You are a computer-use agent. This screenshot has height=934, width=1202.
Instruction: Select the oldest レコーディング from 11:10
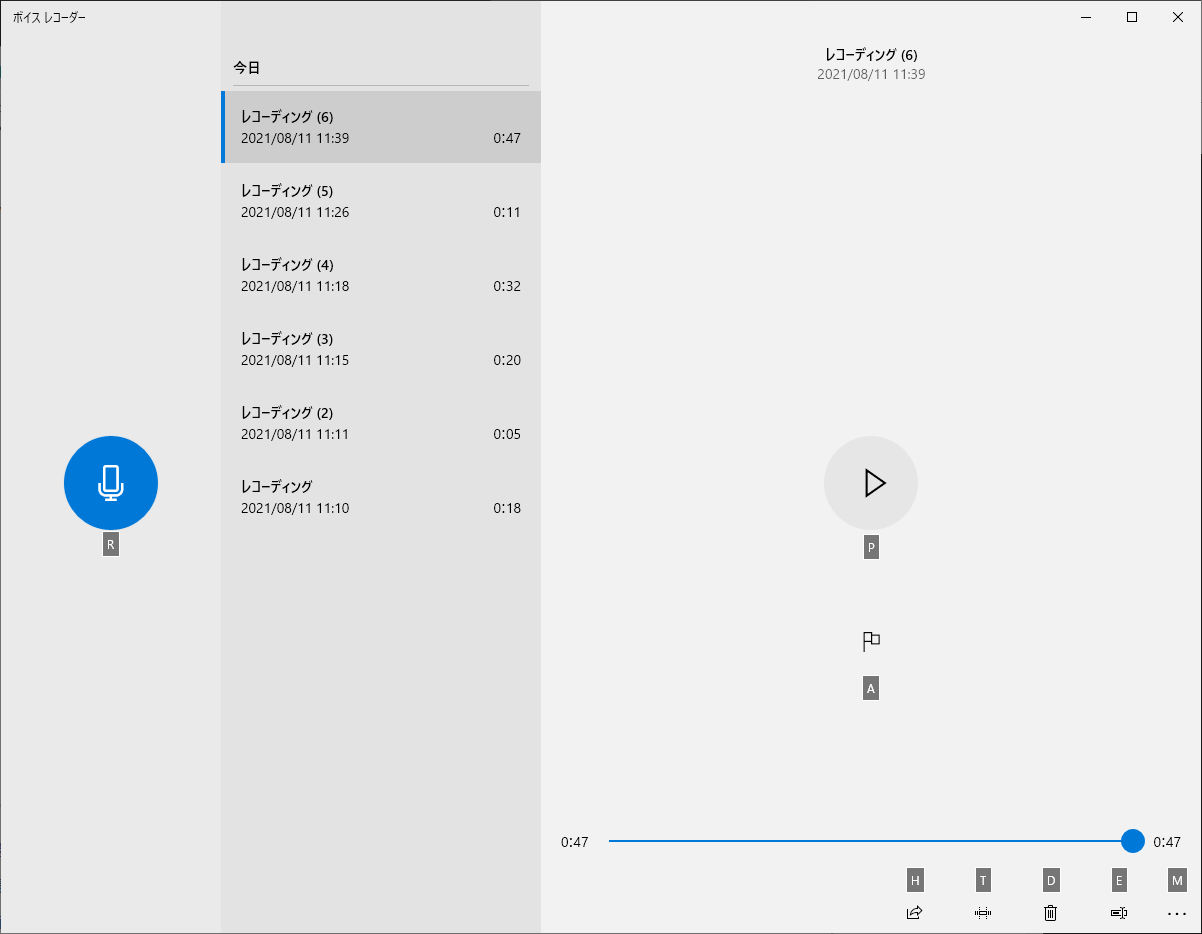[x=380, y=497]
